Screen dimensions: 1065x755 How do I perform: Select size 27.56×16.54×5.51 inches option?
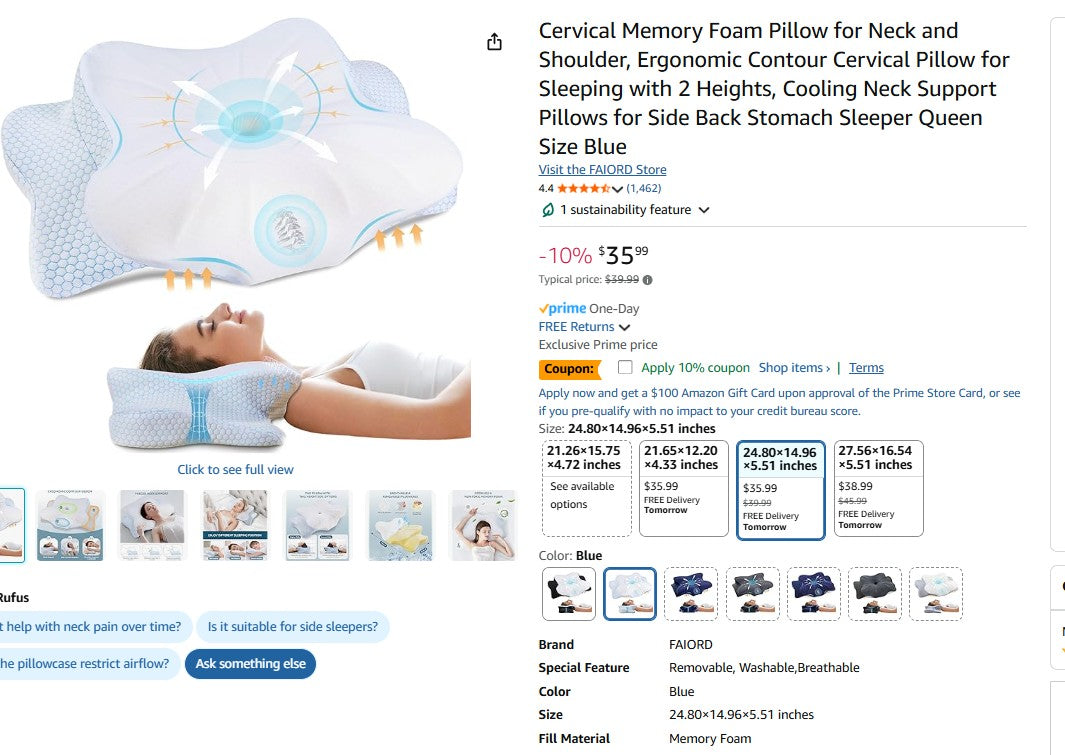(878, 488)
